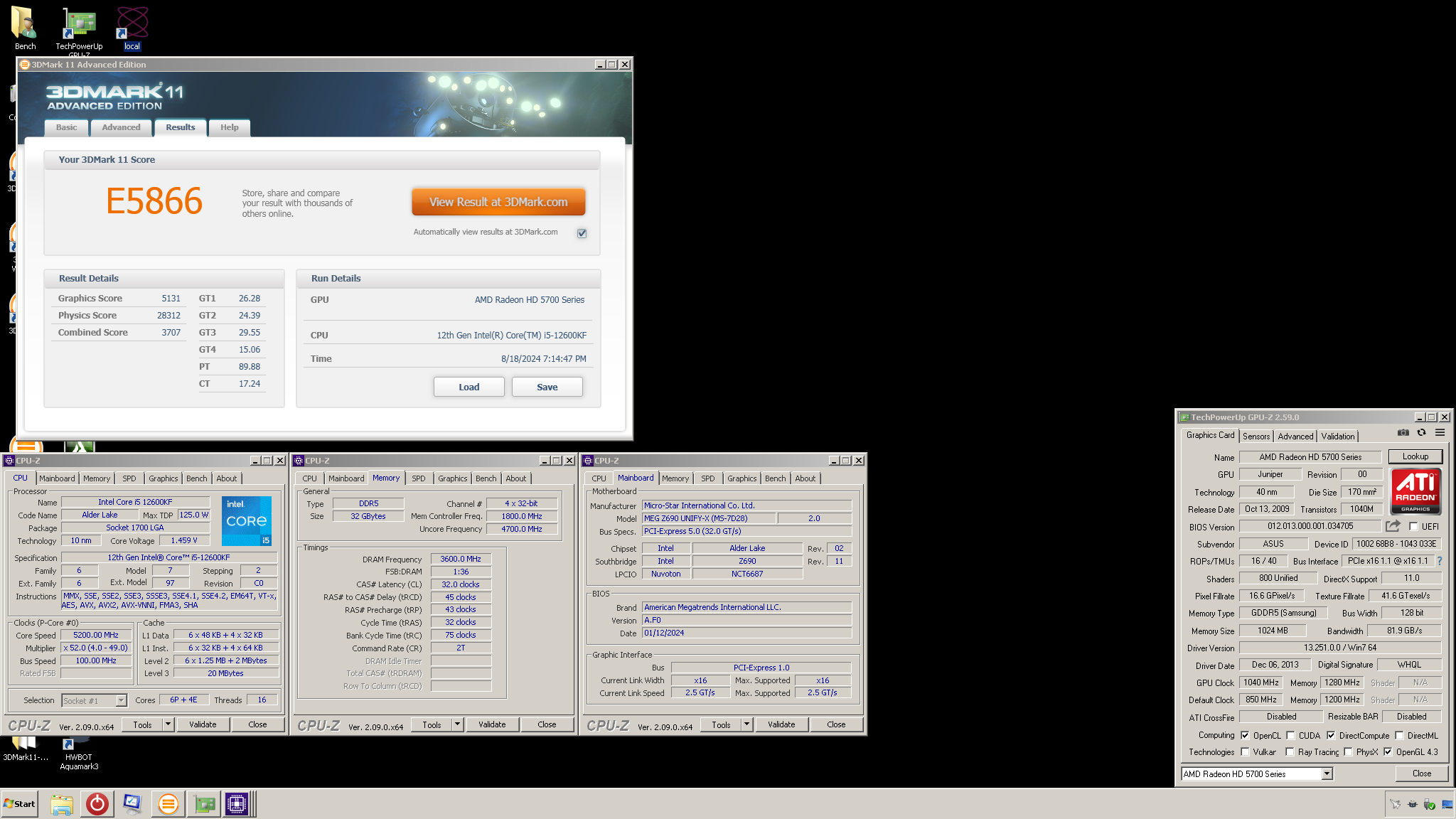
Task: Click the Mainboard Model MEG Z690 UNIFY-X field
Action: click(708, 518)
